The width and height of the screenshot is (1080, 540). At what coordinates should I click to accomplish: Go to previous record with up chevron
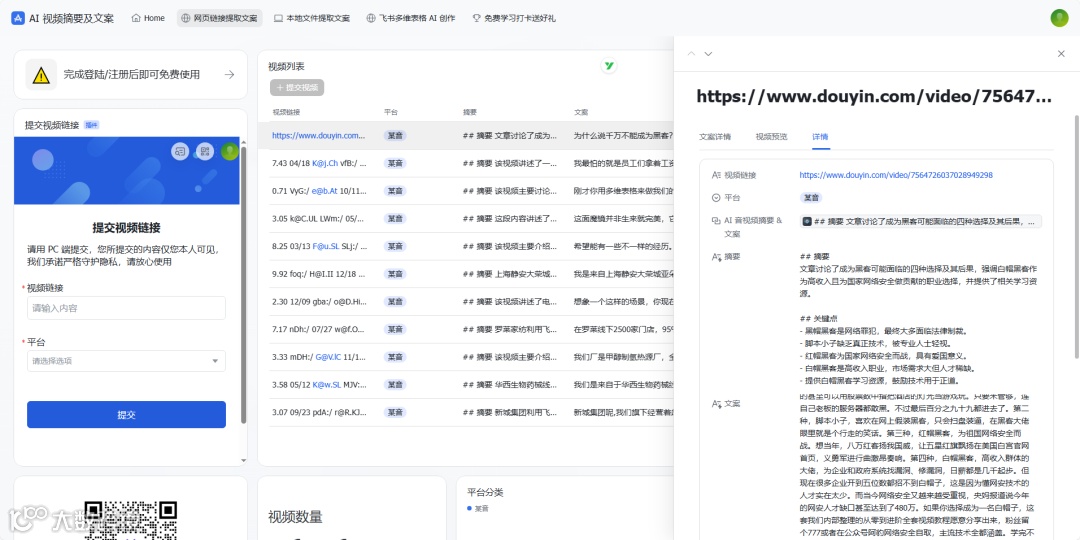pos(692,54)
